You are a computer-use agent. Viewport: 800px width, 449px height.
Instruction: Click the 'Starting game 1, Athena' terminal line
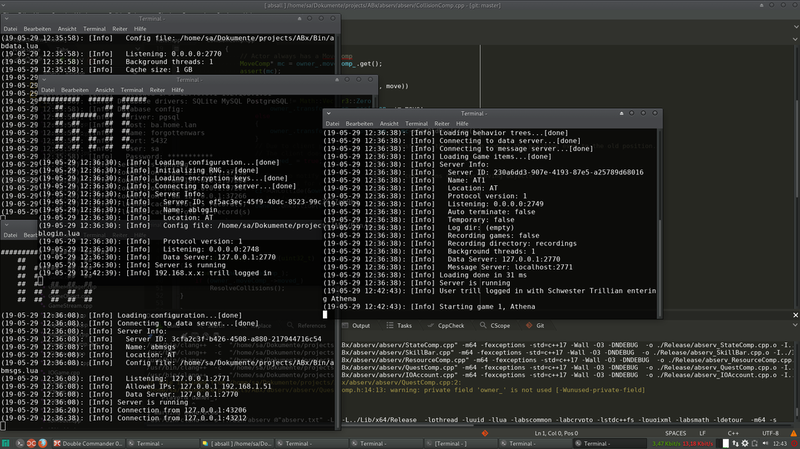[429, 307]
